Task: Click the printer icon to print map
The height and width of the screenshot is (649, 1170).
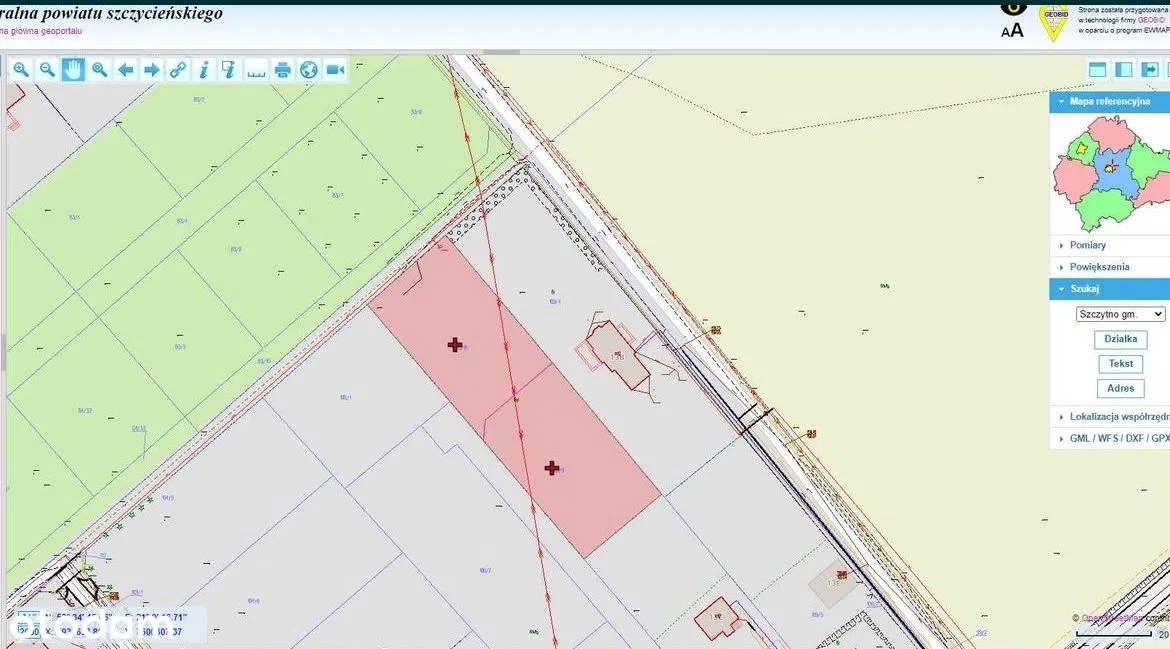Action: pyautogui.click(x=283, y=69)
